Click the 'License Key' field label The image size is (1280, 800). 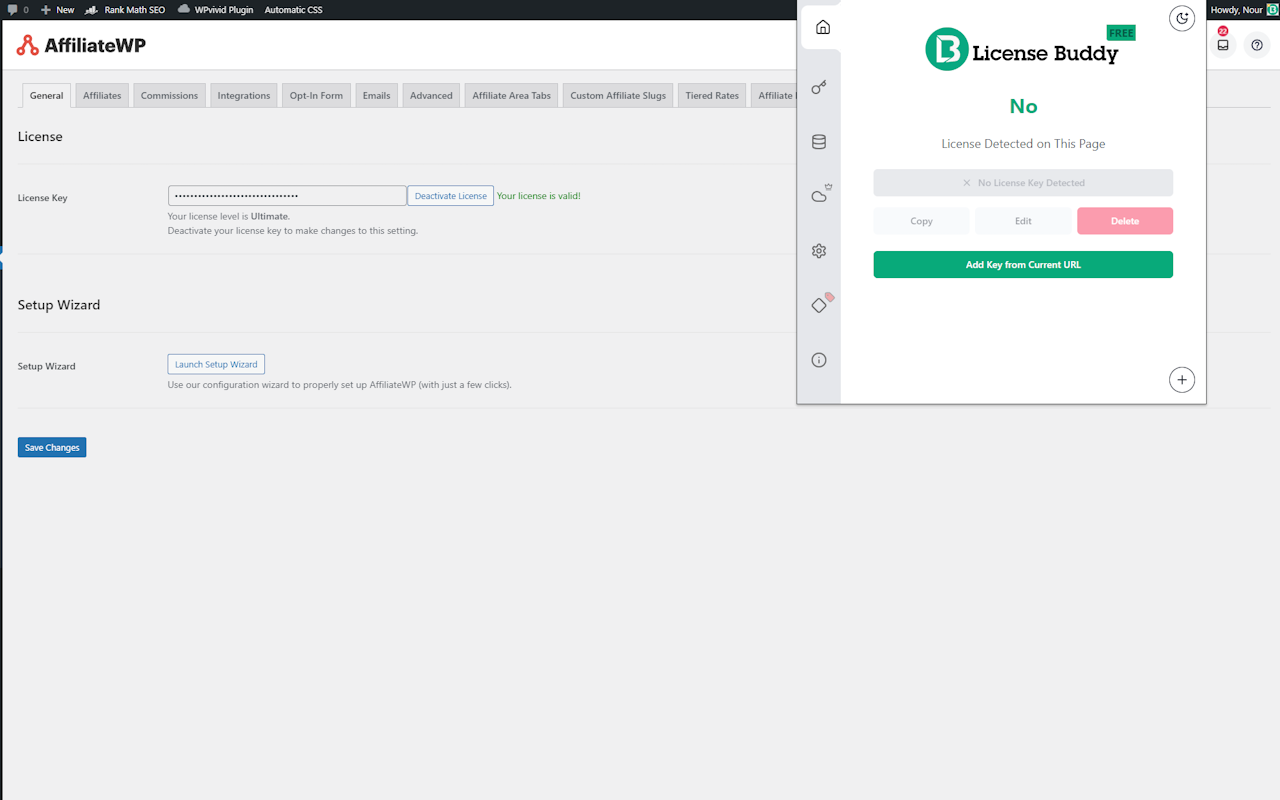[x=43, y=198]
